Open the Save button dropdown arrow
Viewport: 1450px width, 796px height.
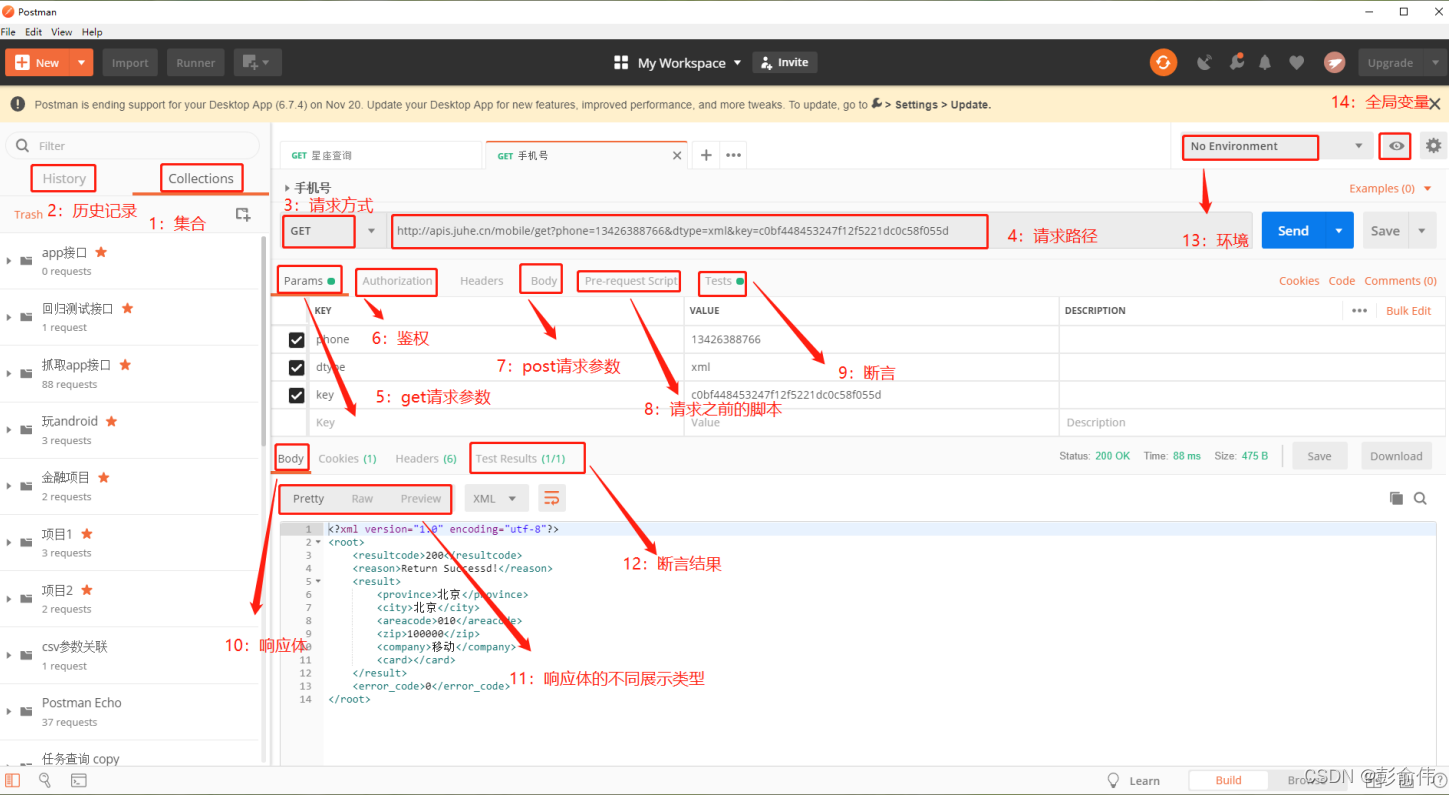tap(1422, 231)
